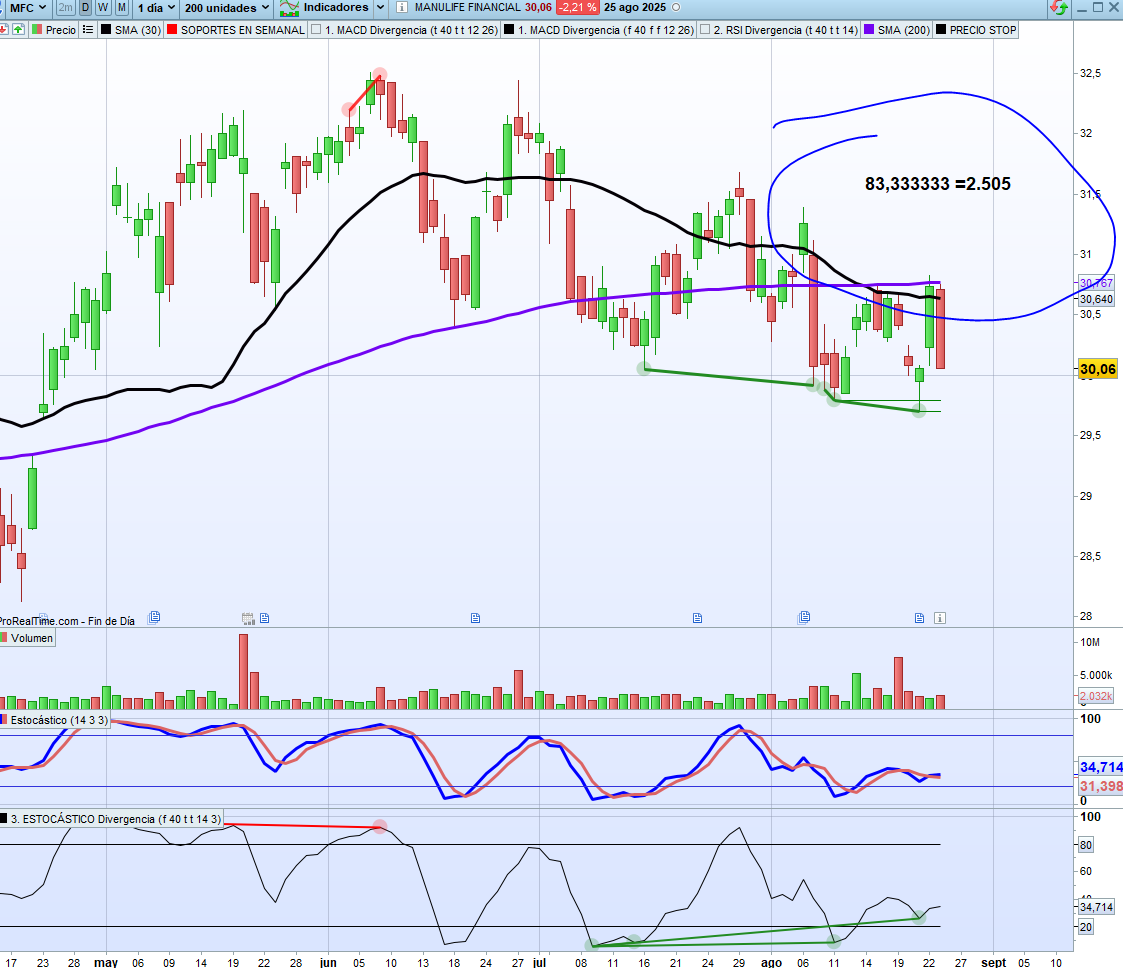Toggle 2. RSI Divergencia checkbox

[x=705, y=29]
